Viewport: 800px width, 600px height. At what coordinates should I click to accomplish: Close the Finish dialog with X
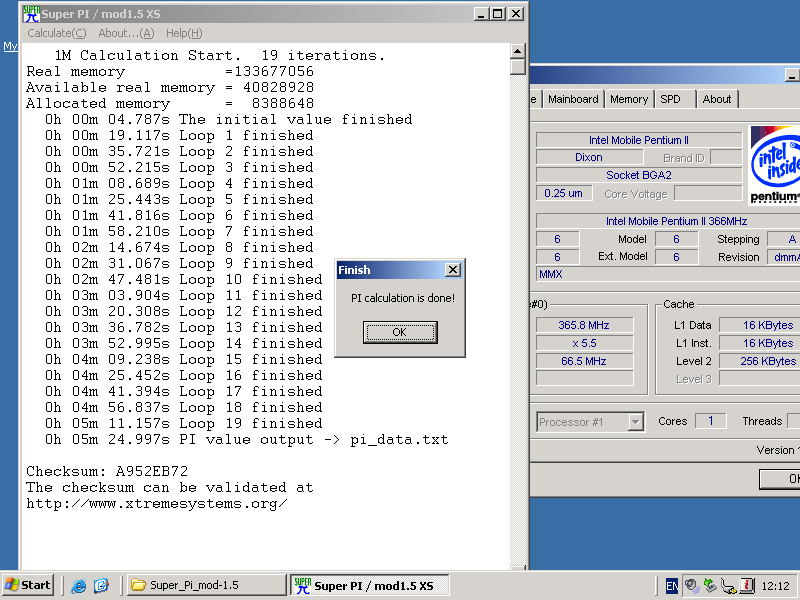point(453,270)
